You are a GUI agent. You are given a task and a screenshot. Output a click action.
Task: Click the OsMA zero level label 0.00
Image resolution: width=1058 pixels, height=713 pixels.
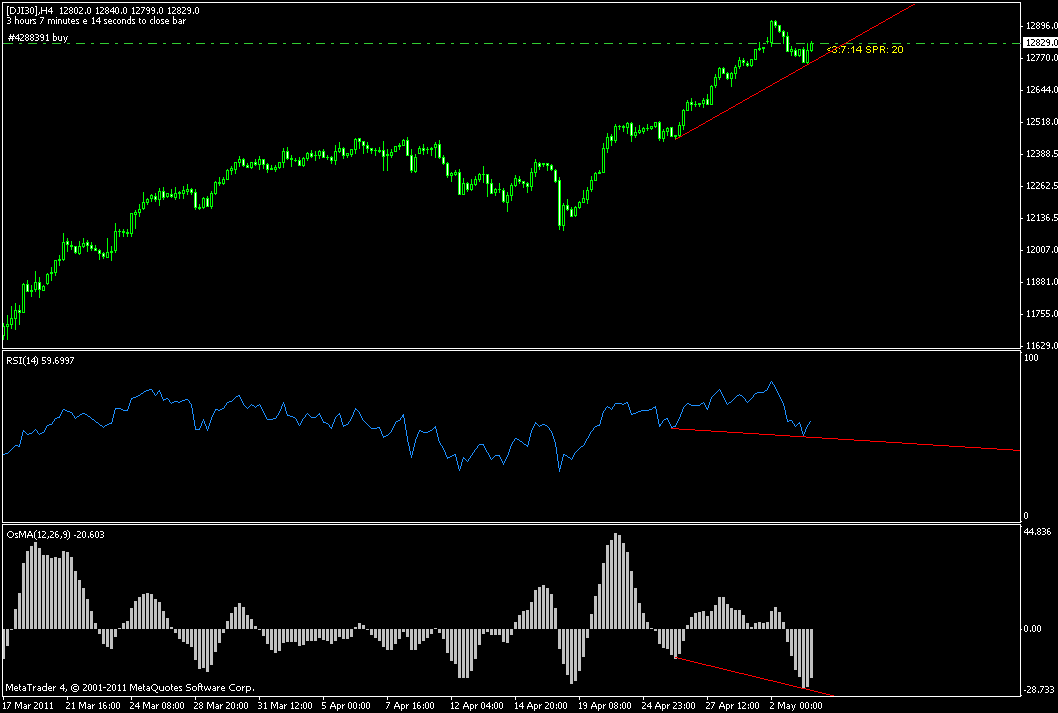1032,629
